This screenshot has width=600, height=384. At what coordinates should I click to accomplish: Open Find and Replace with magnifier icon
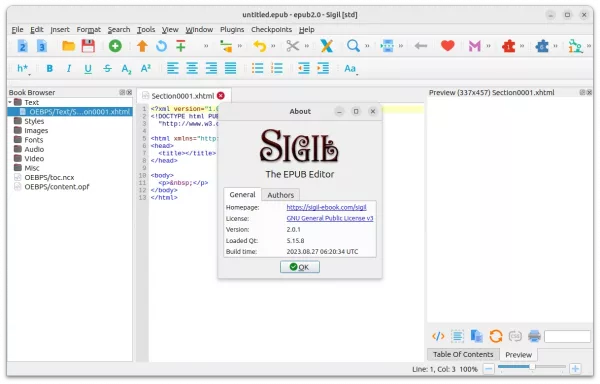click(x=353, y=46)
